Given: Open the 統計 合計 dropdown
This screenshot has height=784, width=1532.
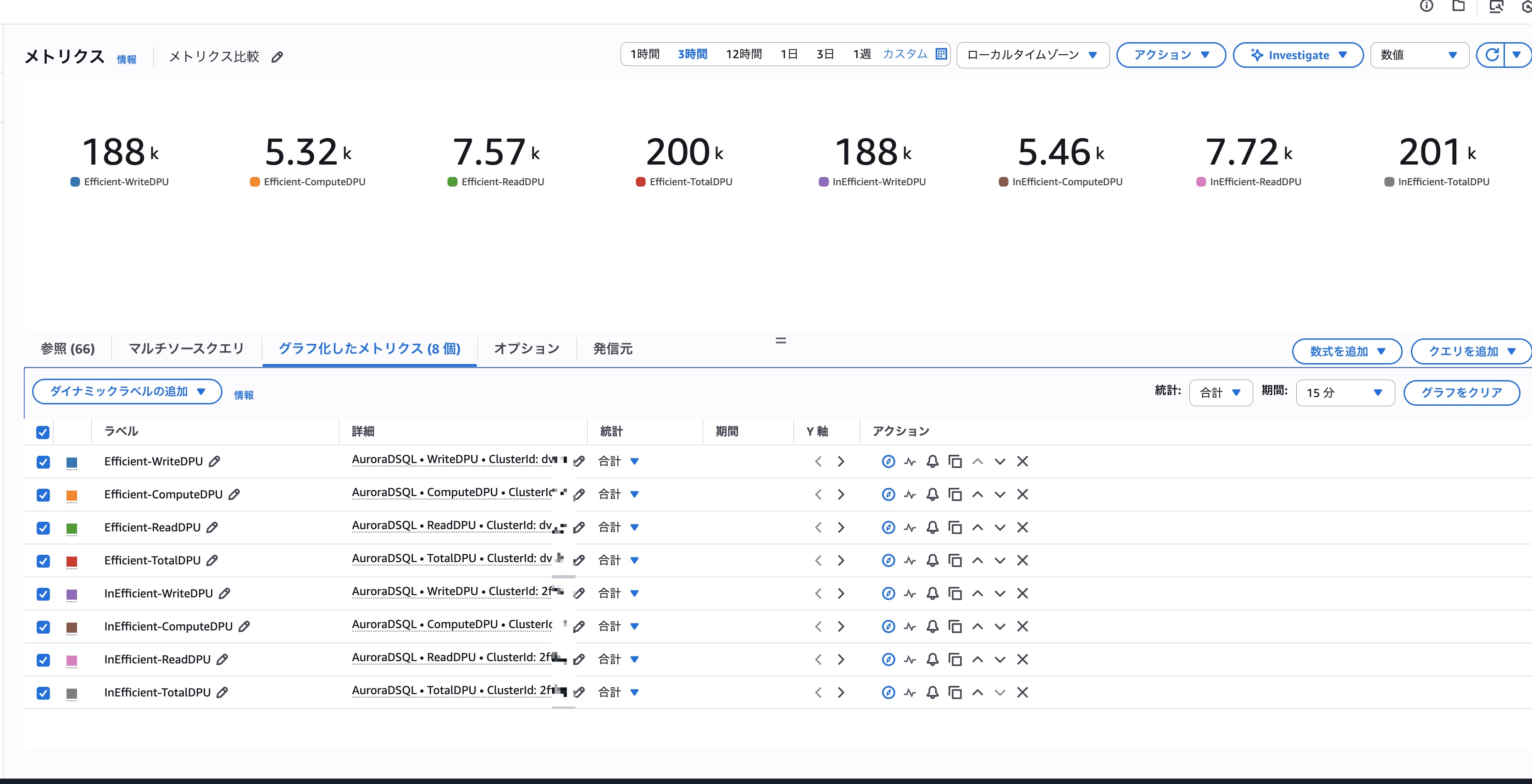Looking at the screenshot, I should click(x=1221, y=392).
